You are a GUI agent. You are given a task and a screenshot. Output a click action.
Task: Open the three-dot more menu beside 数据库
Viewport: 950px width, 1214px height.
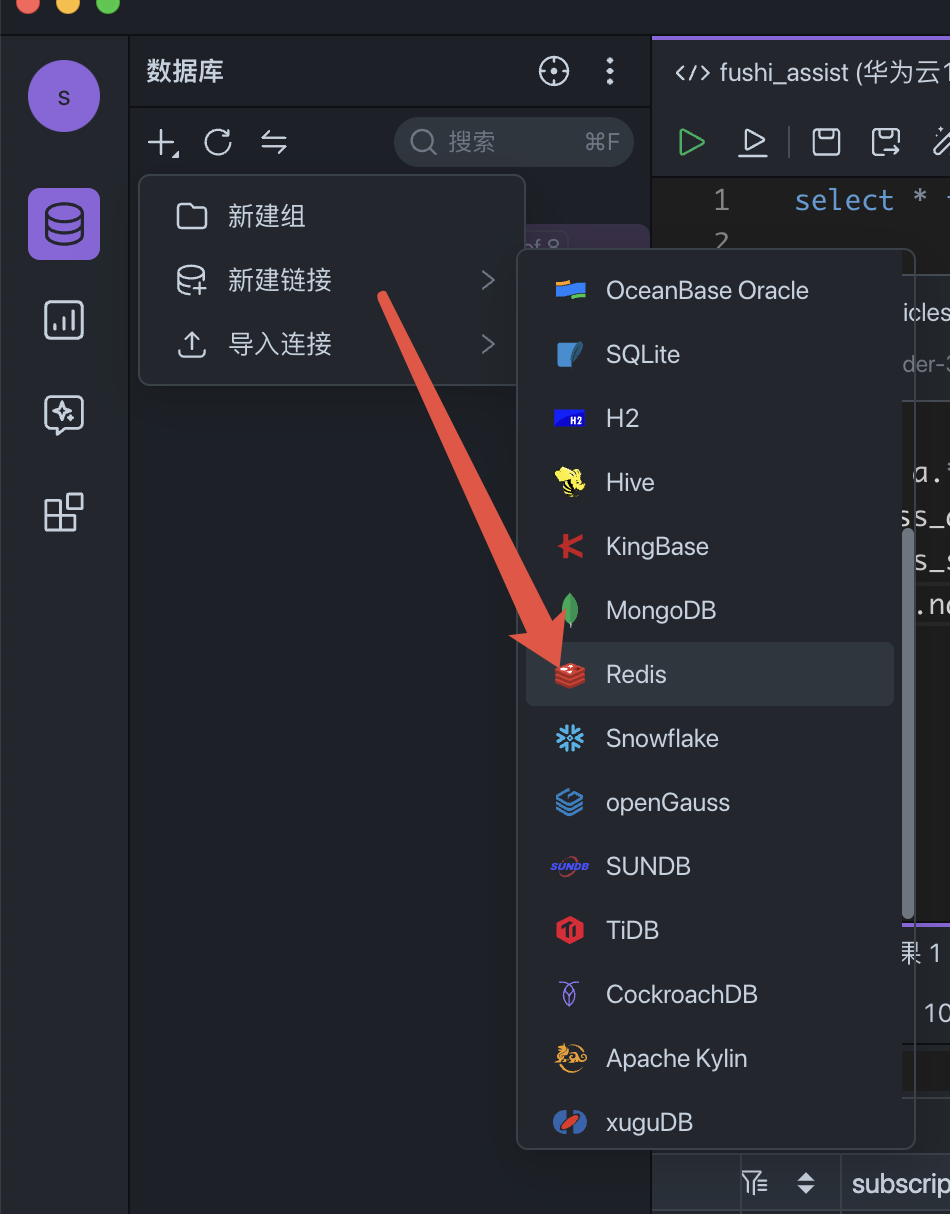coord(610,71)
